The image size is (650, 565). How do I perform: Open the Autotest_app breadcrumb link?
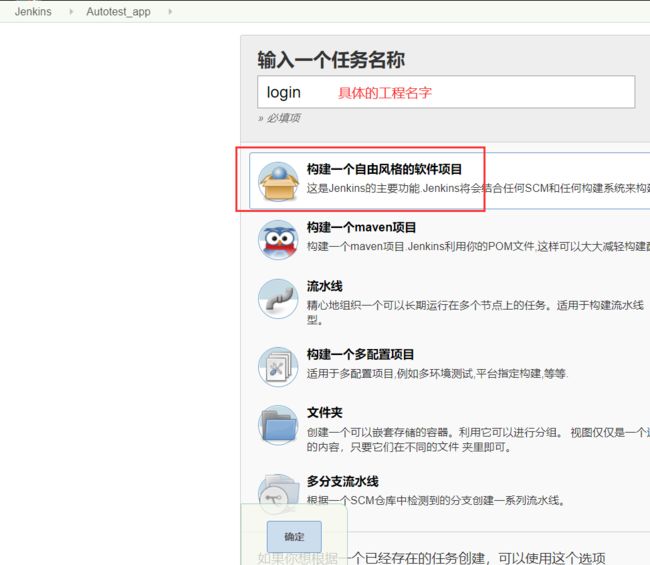pyautogui.click(x=118, y=12)
